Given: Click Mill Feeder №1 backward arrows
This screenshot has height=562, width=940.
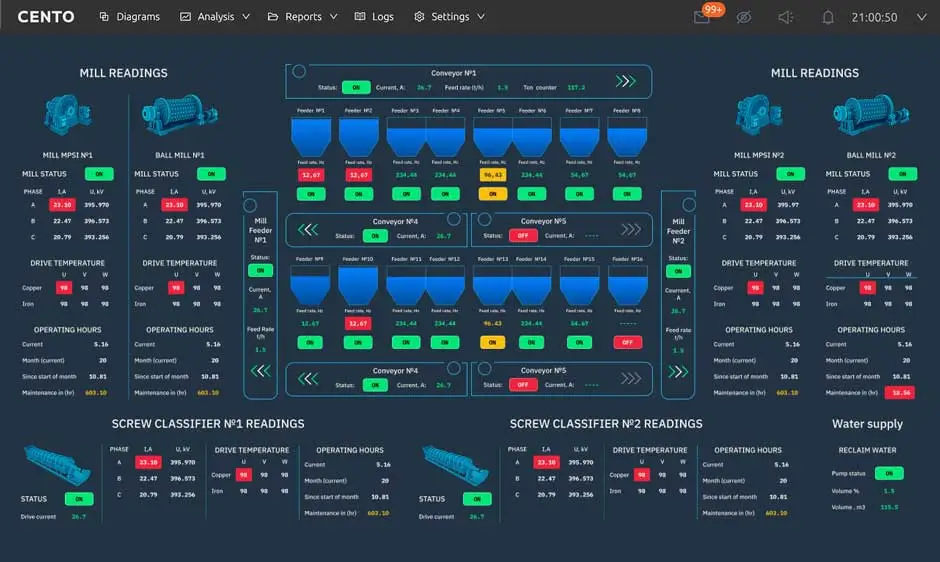Looking at the screenshot, I should coord(260,371).
